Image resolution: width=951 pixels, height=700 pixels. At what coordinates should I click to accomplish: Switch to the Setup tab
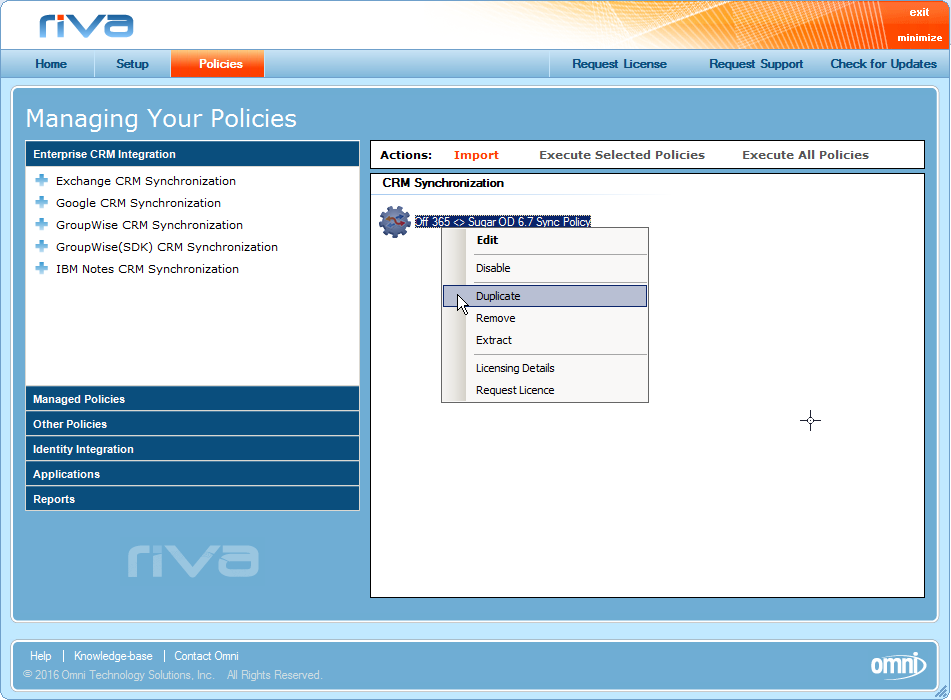(132, 64)
